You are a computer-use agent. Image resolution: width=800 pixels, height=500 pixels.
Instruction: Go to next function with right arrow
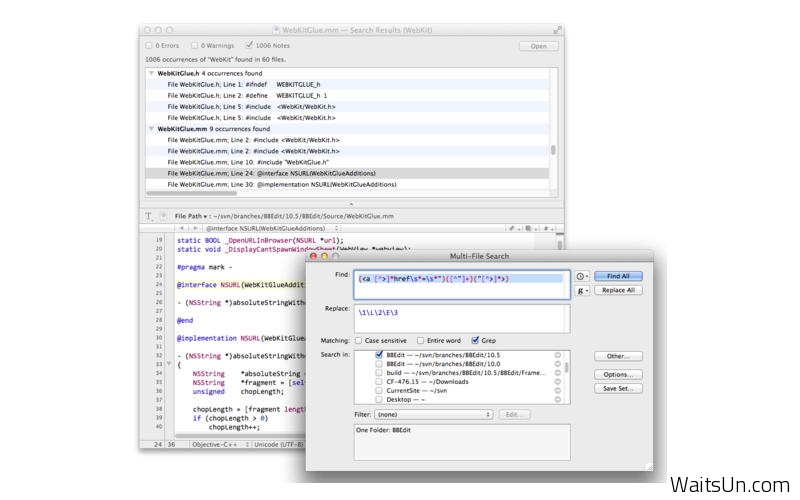tap(194, 228)
